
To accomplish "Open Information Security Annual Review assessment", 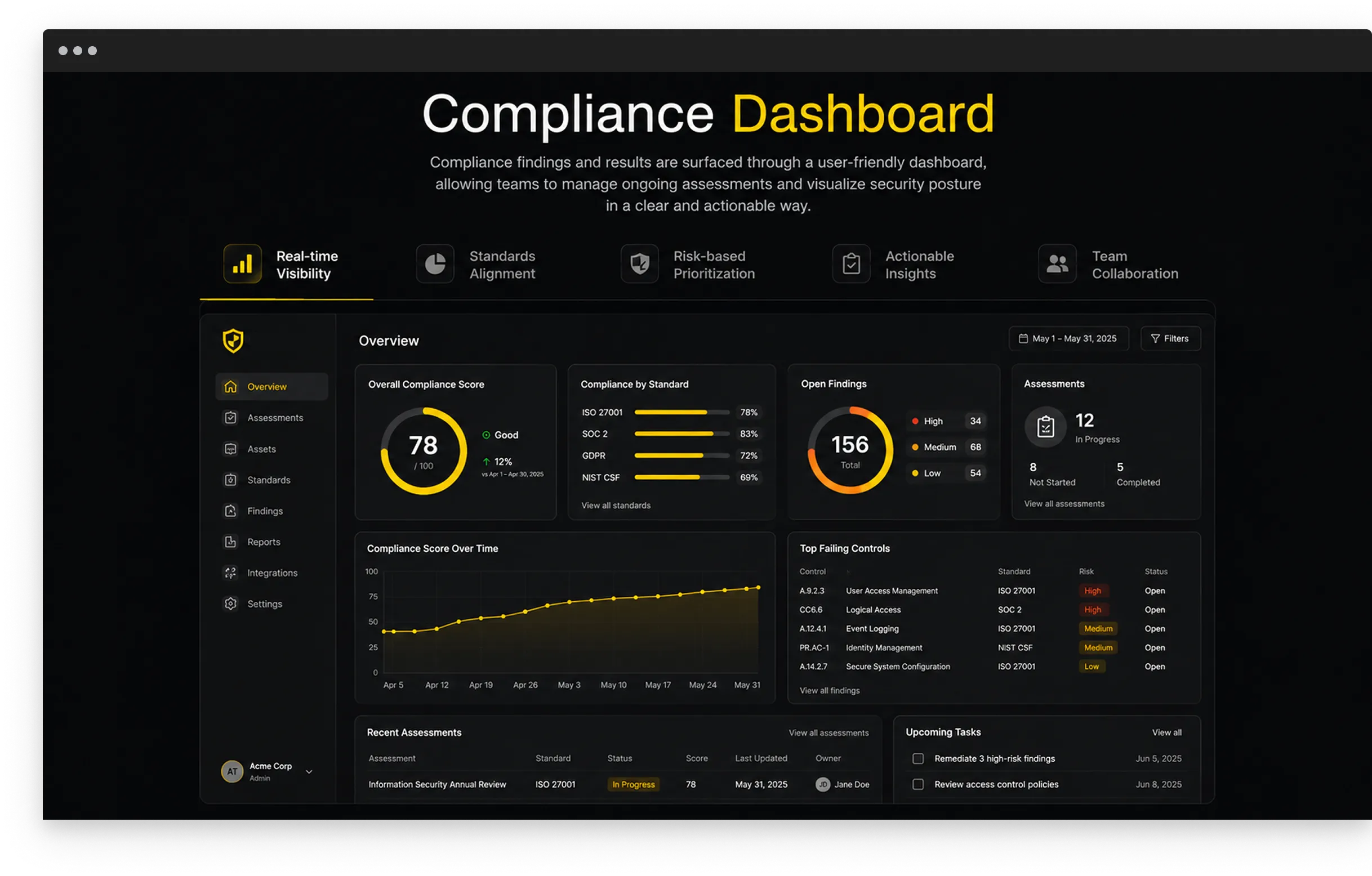I will [x=437, y=785].
